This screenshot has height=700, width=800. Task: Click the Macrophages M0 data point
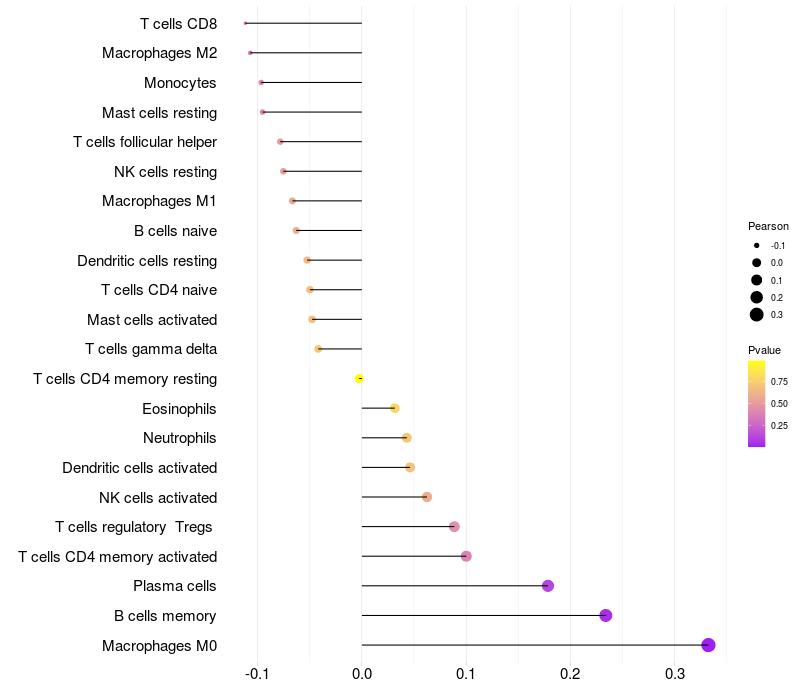(x=708, y=645)
